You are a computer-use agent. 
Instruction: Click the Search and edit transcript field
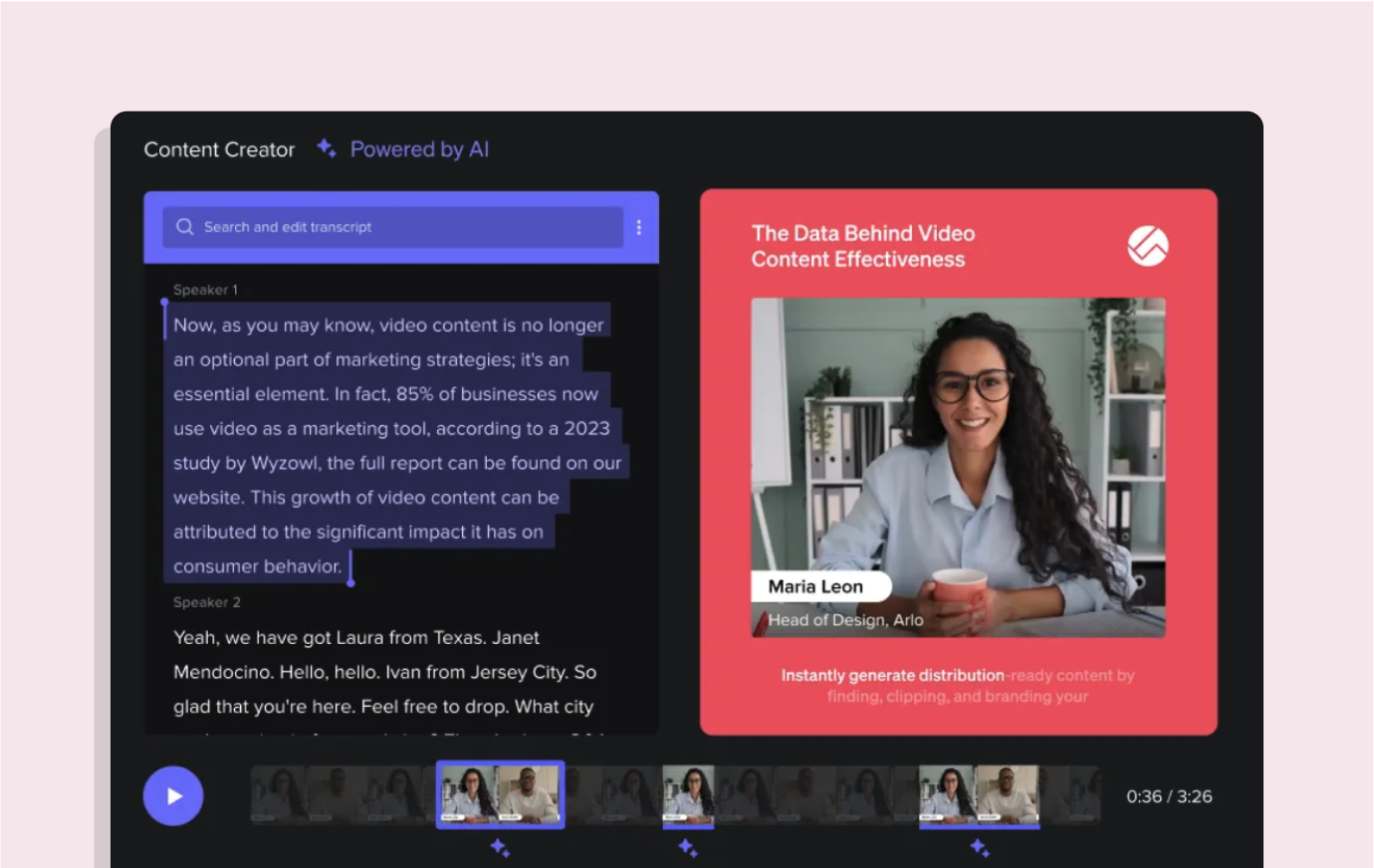click(388, 227)
